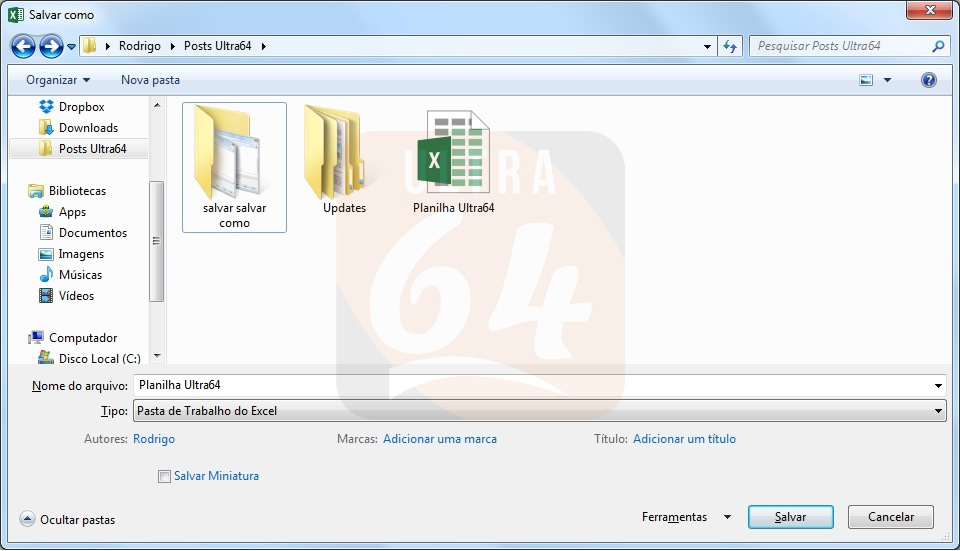
Task: Click the refresh folder icon
Action: pyautogui.click(x=730, y=46)
